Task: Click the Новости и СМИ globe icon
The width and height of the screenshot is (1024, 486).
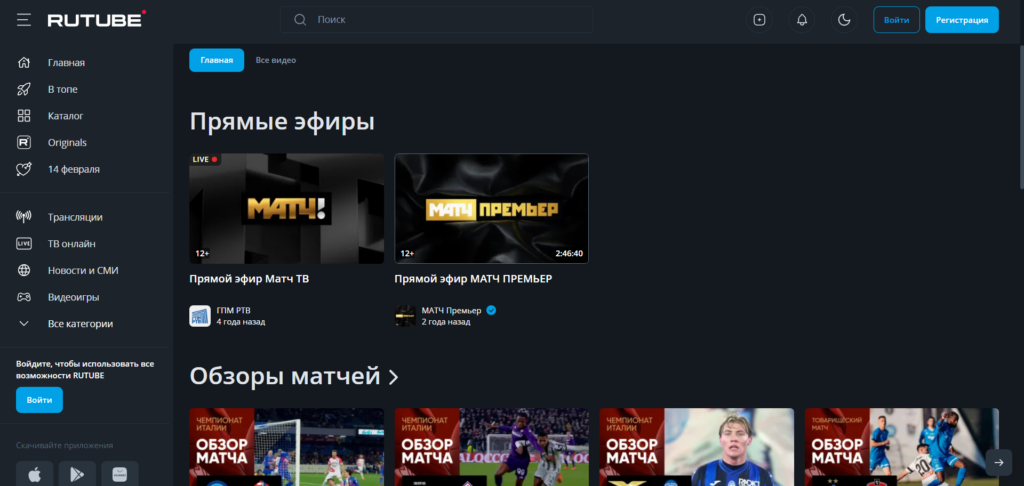Action: (x=24, y=270)
